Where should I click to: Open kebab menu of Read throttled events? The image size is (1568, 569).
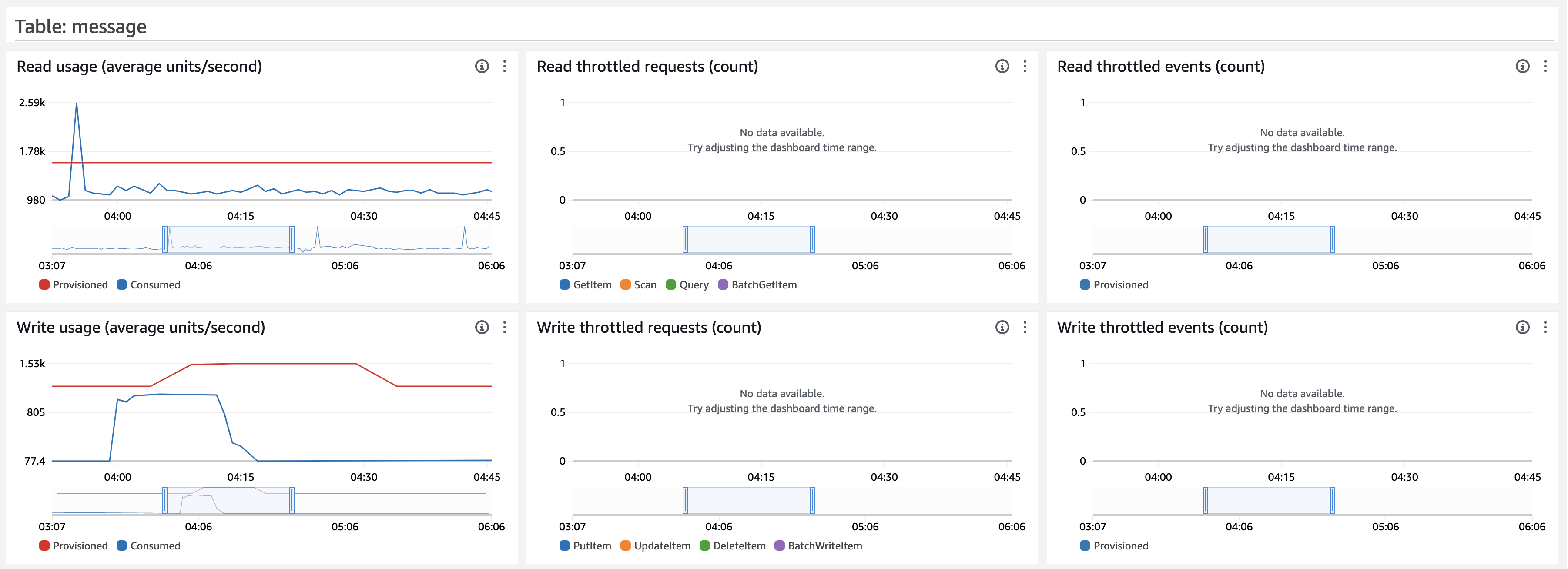pos(1545,66)
